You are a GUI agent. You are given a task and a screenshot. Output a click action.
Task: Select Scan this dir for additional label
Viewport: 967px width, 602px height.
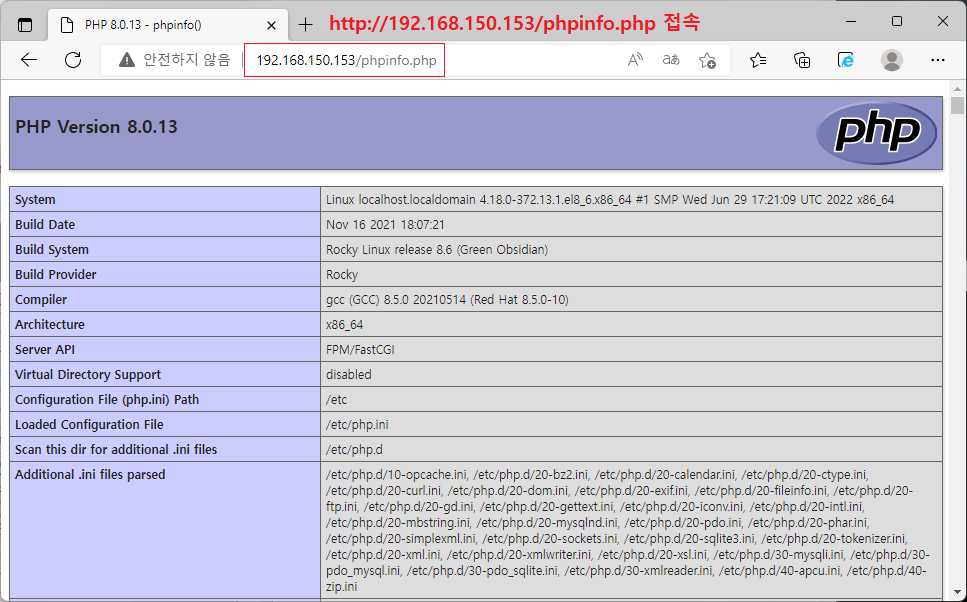pos(116,450)
